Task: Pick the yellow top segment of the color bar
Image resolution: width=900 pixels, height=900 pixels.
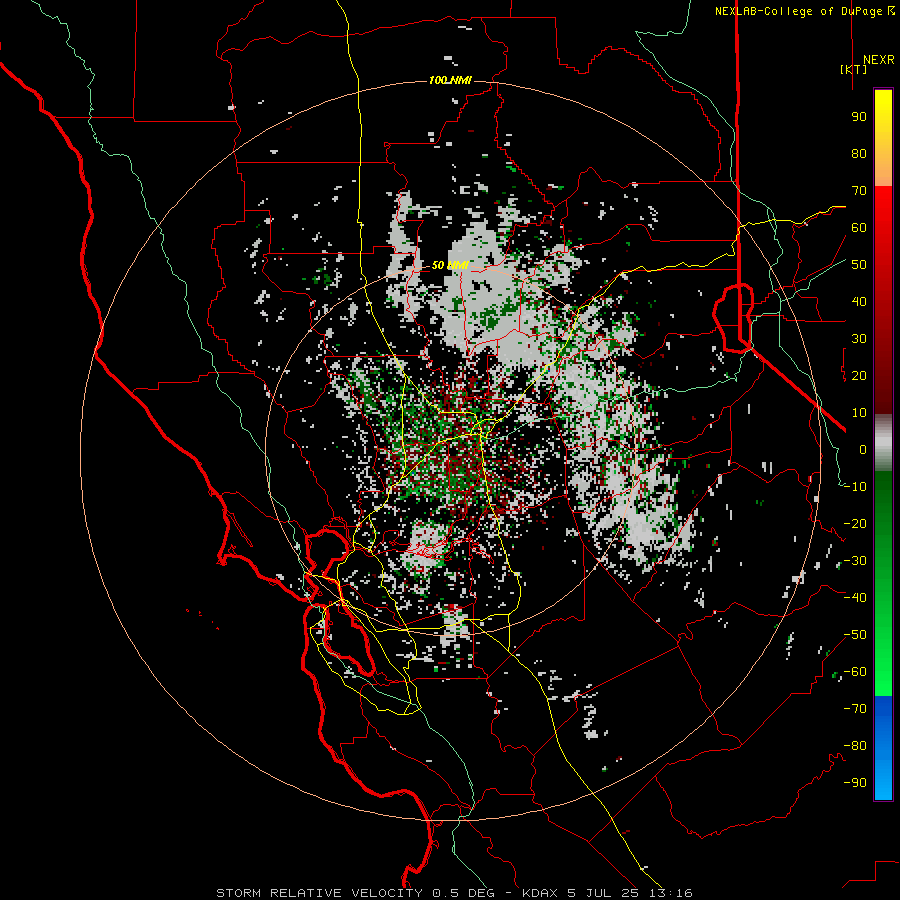Action: (x=883, y=138)
